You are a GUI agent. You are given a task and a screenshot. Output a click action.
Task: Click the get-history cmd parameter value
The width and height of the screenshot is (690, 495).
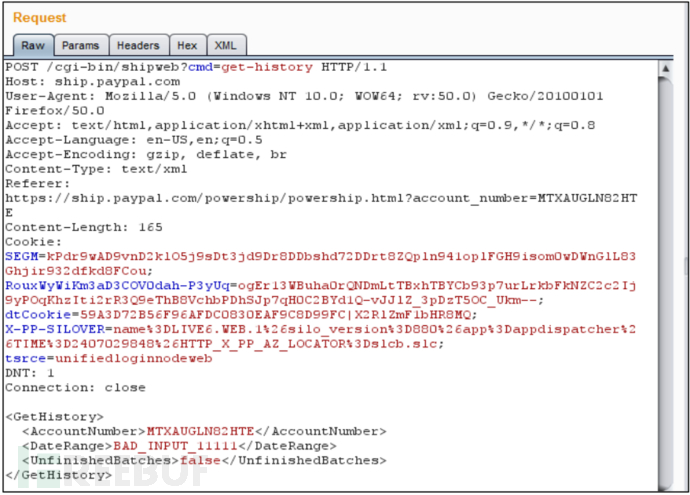pos(267,67)
